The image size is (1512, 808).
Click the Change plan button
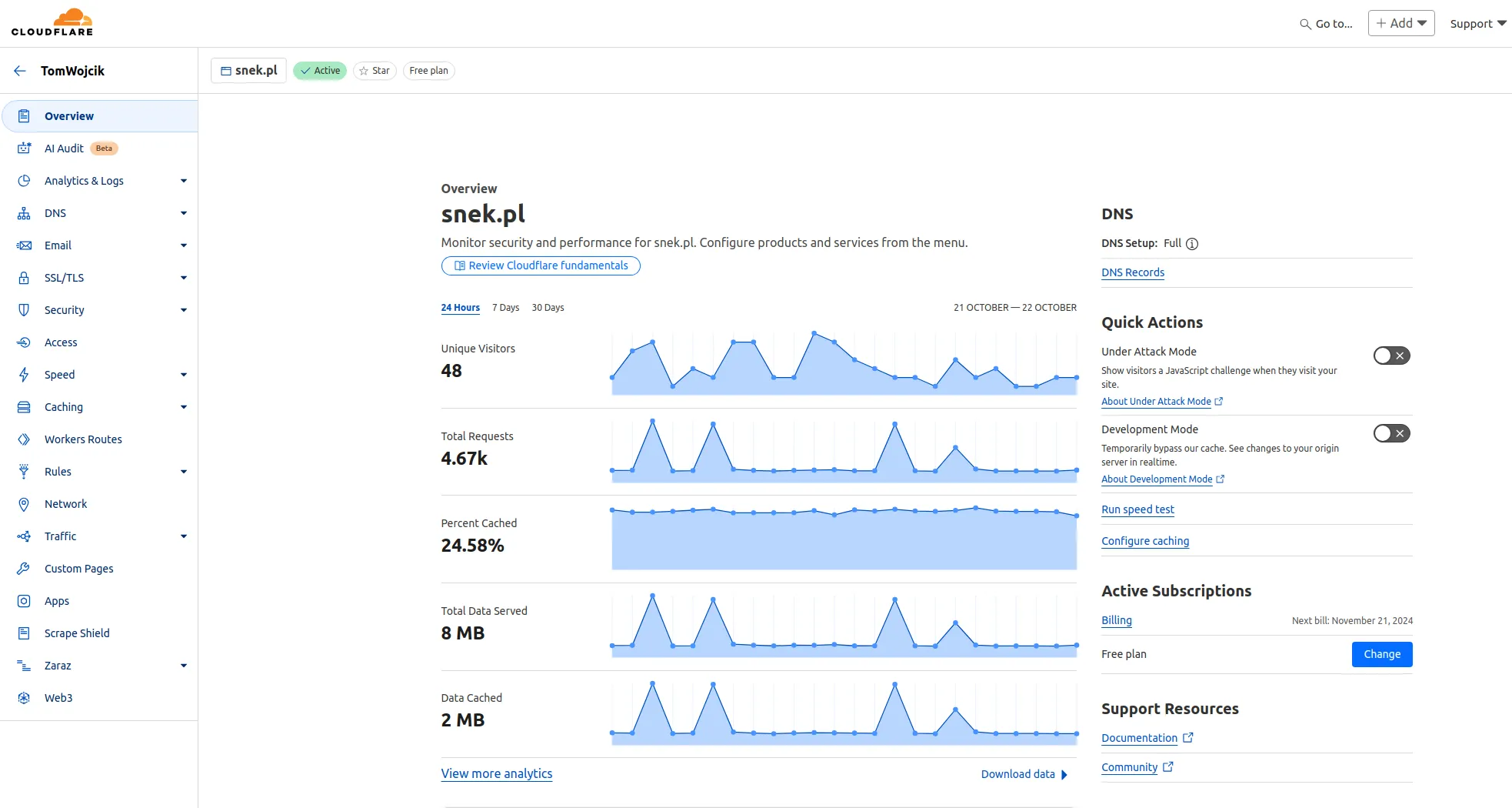(1381, 654)
